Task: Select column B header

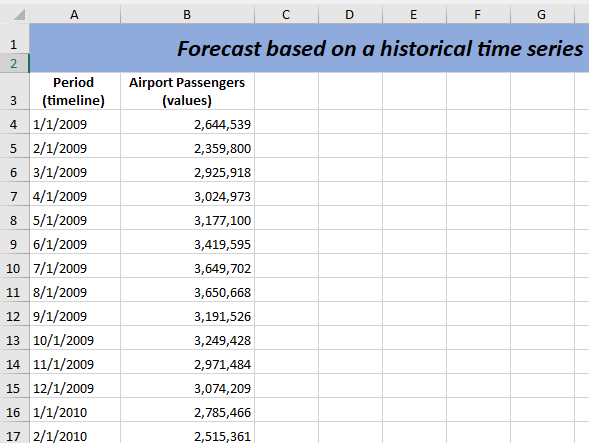Action: point(187,14)
